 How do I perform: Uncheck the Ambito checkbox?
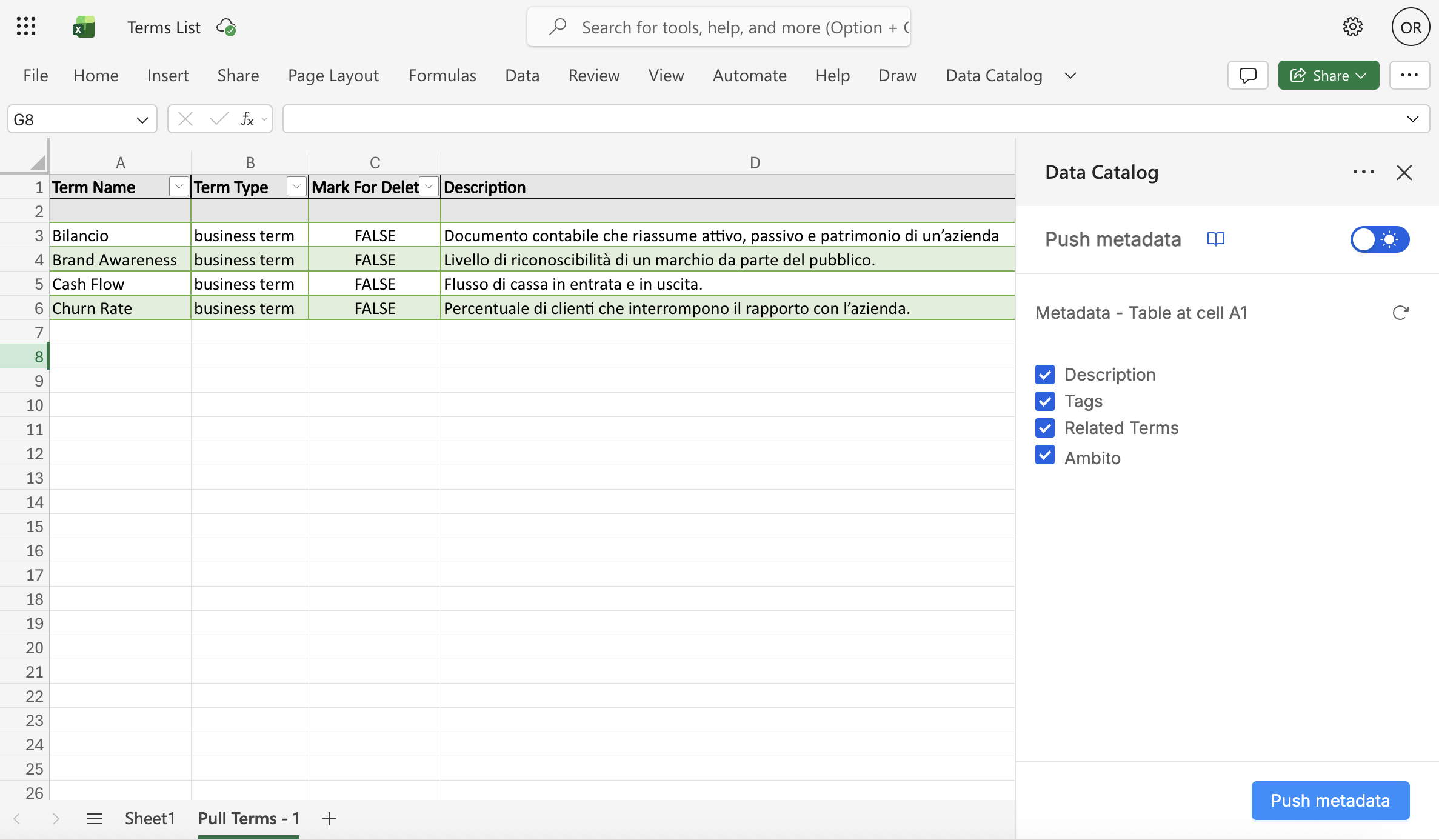click(1044, 455)
